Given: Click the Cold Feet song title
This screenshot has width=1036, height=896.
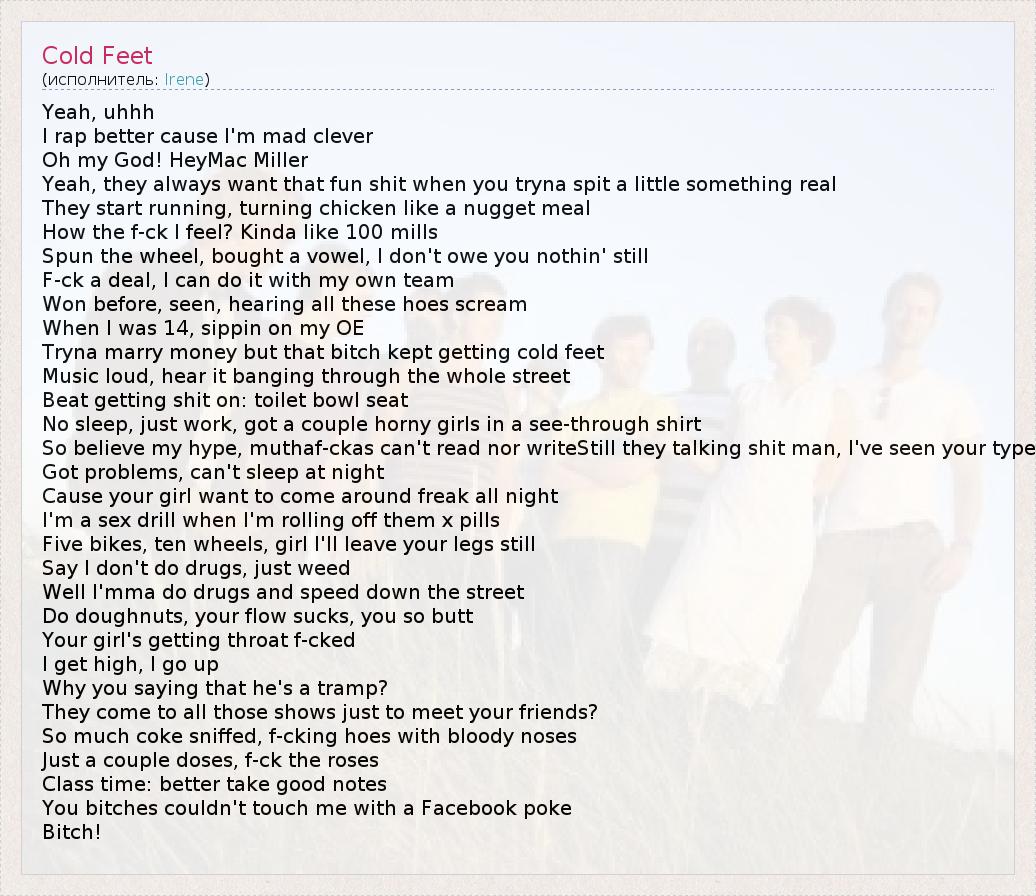Looking at the screenshot, I should (x=97, y=56).
